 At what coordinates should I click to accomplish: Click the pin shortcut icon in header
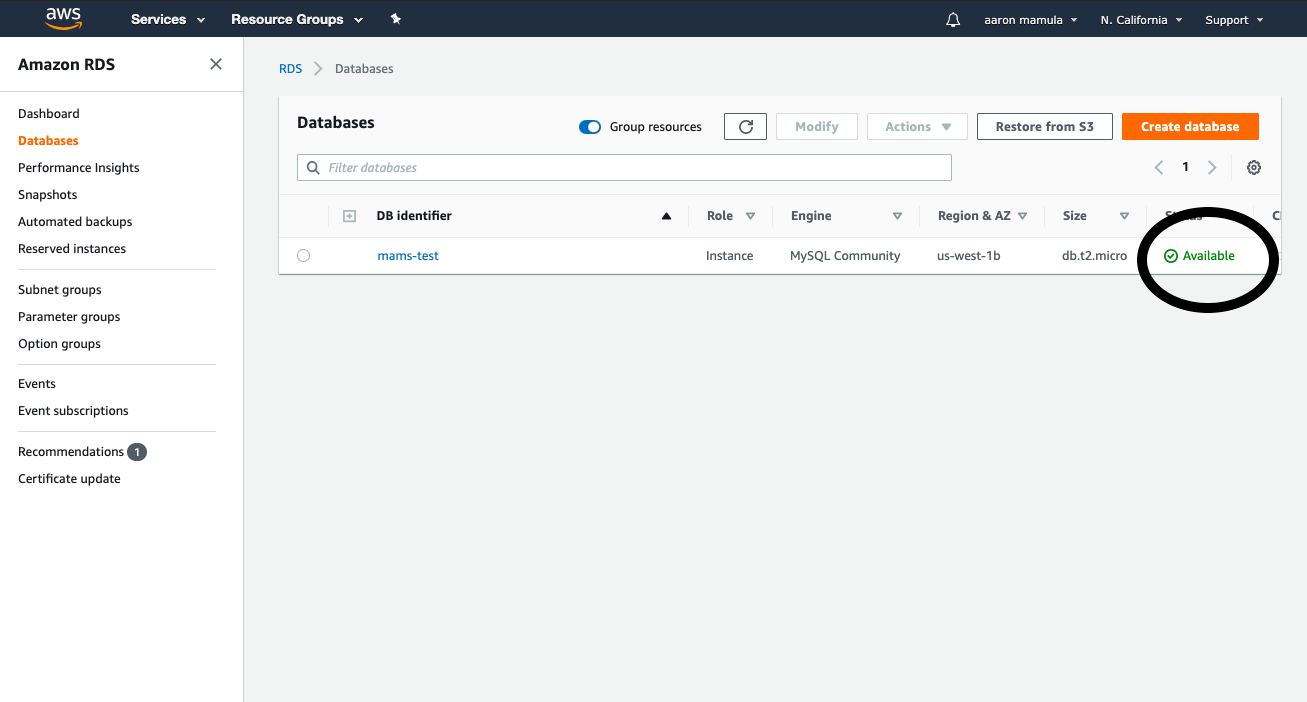pyautogui.click(x=395, y=19)
